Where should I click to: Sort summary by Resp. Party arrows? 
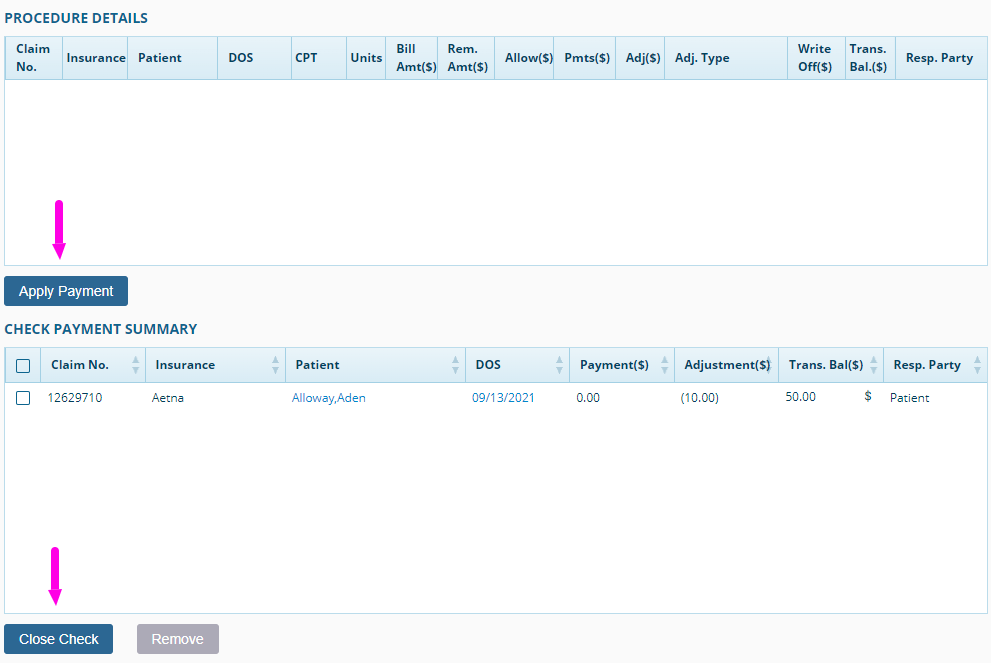(x=977, y=365)
